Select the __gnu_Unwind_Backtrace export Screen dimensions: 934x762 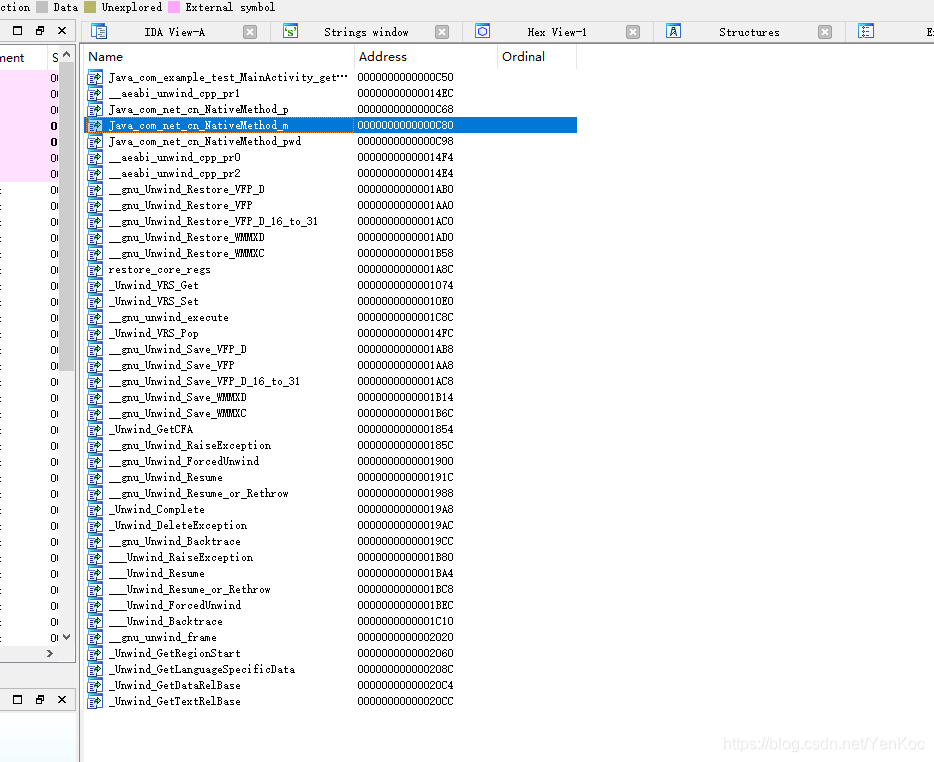coord(331,542)
